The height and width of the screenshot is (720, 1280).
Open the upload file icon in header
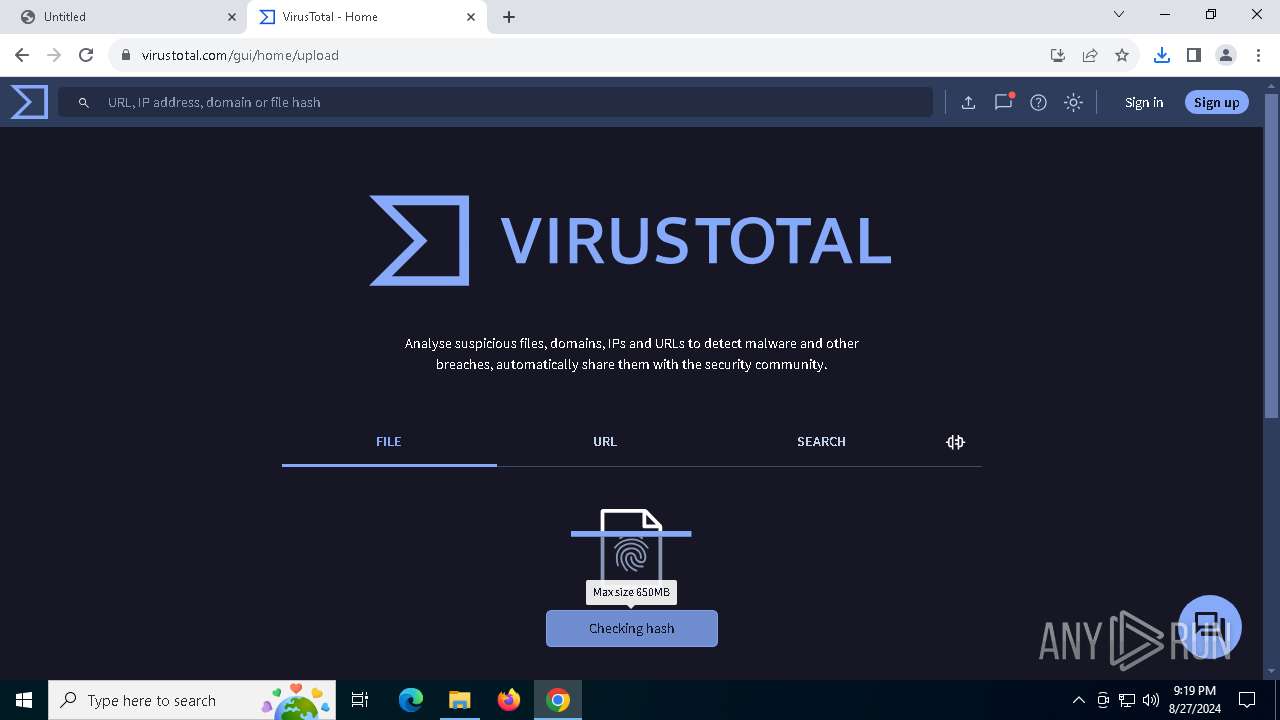point(968,102)
